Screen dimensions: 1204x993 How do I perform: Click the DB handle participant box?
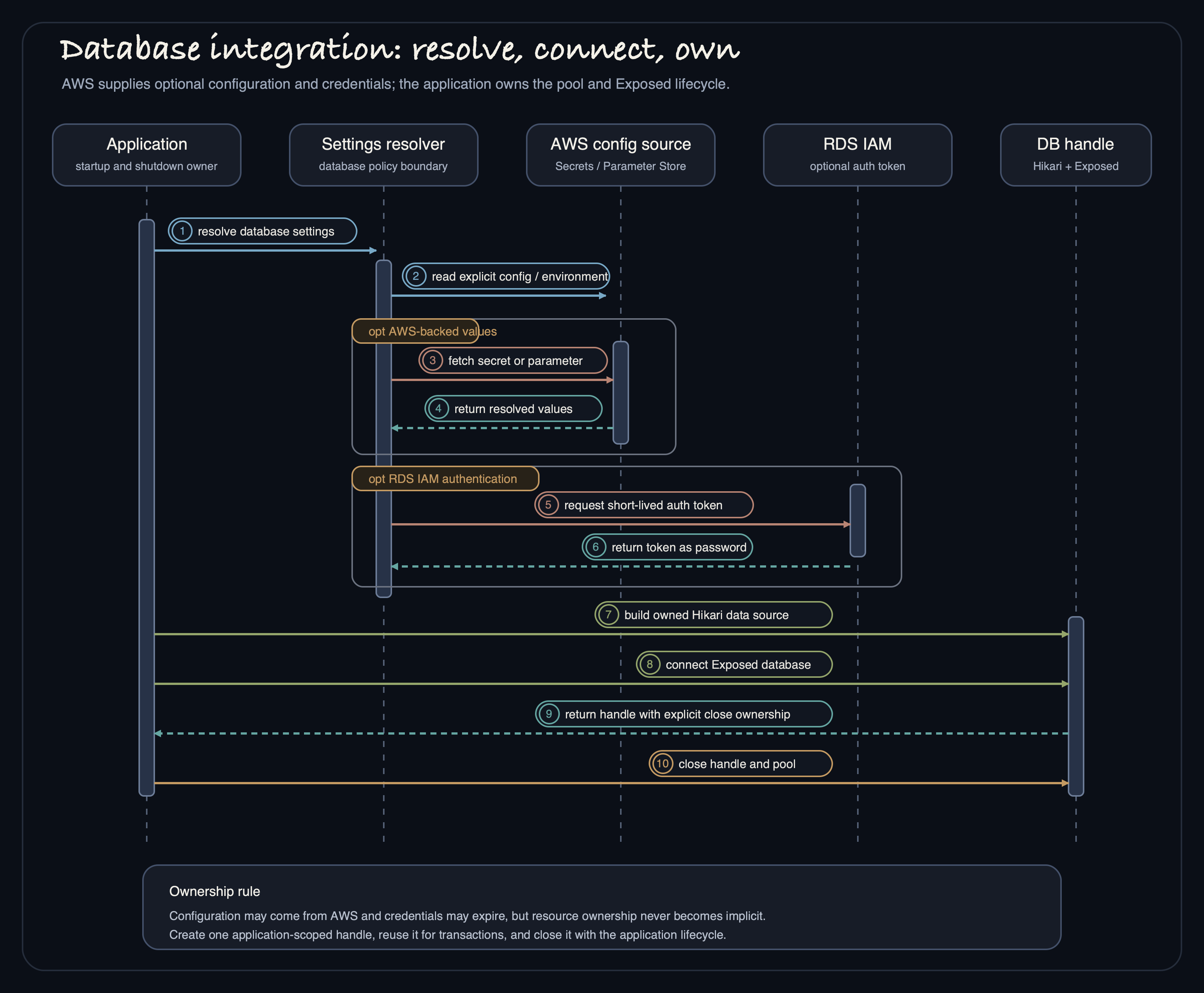1076,155
